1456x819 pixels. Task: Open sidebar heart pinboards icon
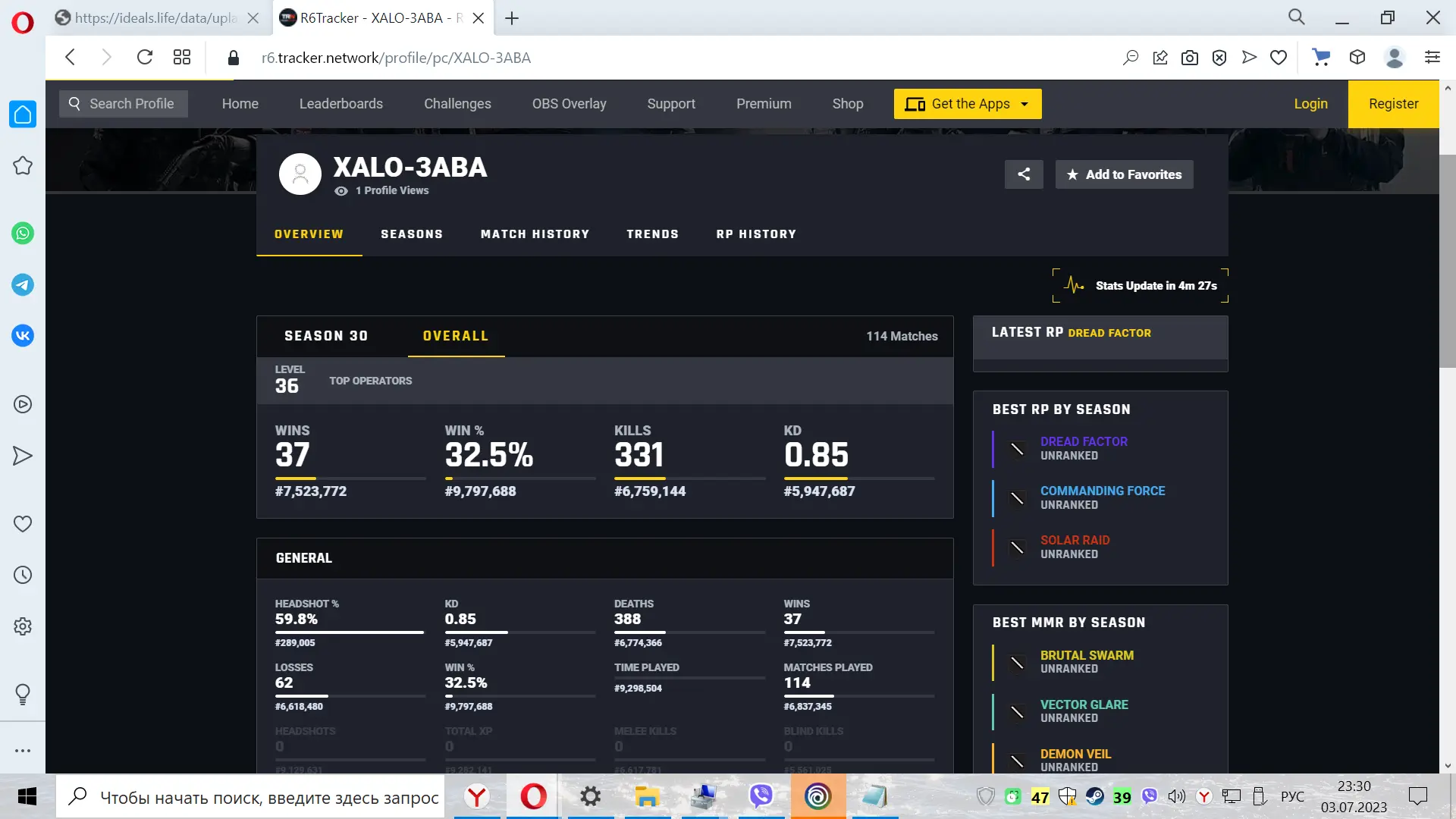pyautogui.click(x=23, y=524)
